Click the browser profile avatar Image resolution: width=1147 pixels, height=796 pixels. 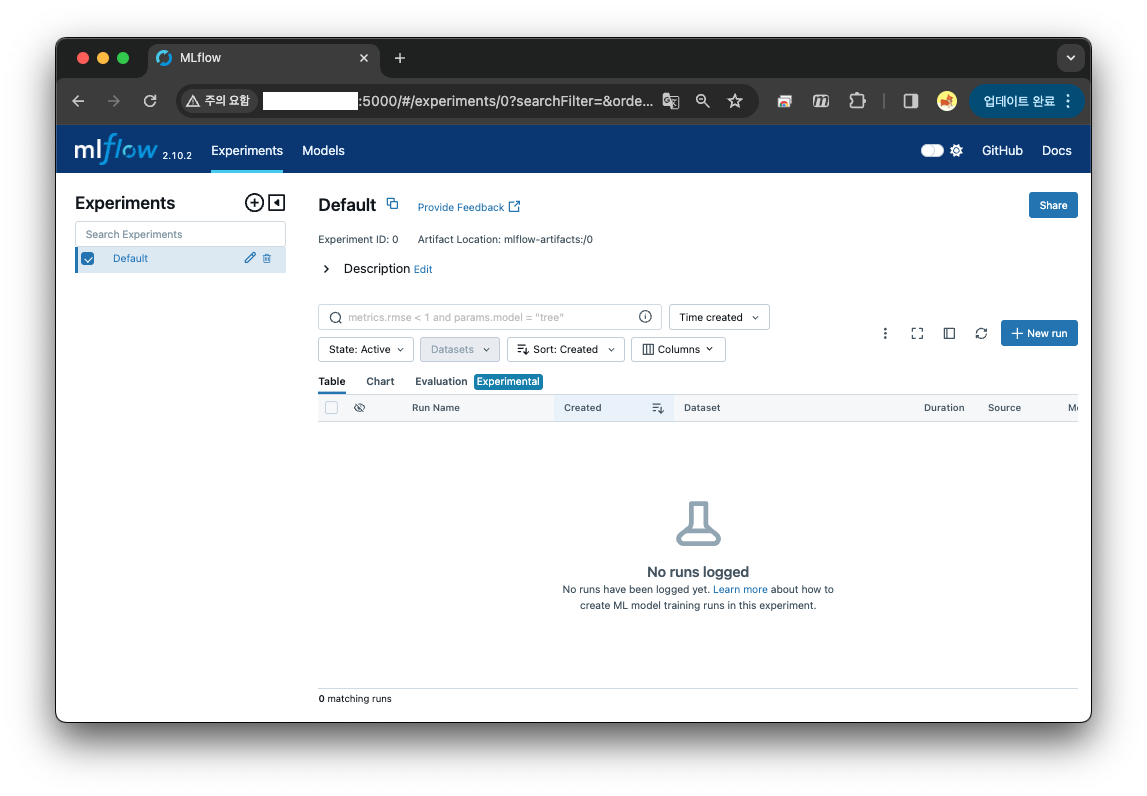click(947, 101)
